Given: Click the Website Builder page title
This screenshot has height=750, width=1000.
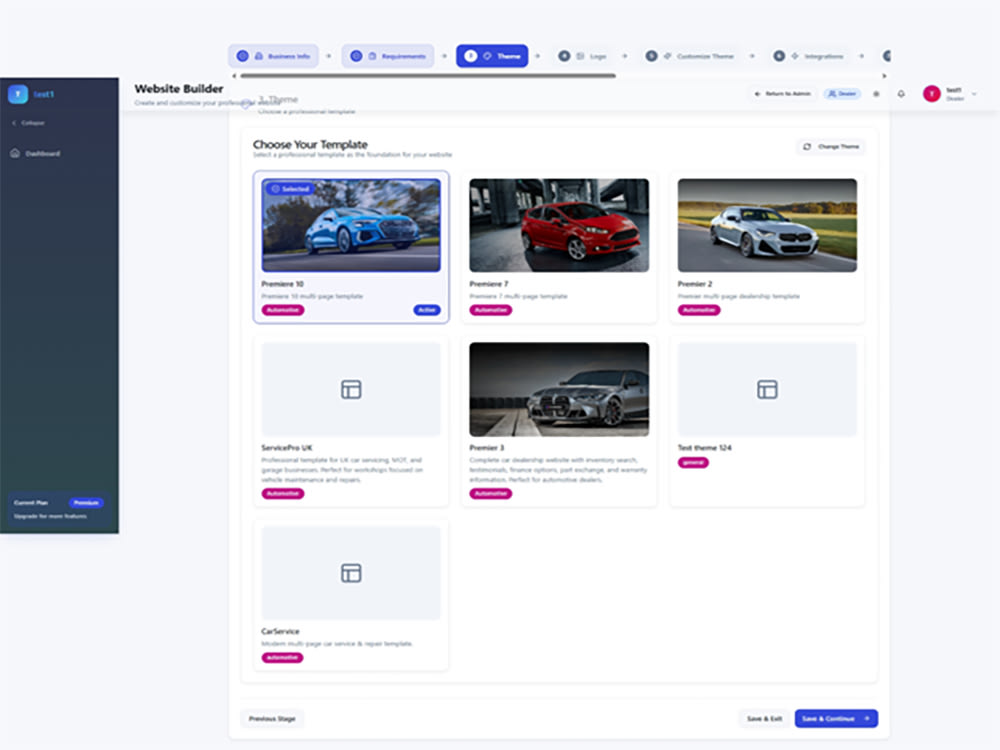Looking at the screenshot, I should pos(179,89).
